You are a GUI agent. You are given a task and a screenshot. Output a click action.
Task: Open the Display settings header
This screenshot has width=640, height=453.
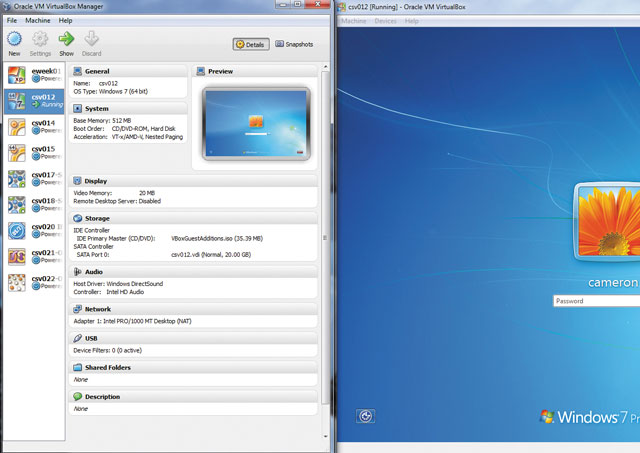[x=193, y=181]
